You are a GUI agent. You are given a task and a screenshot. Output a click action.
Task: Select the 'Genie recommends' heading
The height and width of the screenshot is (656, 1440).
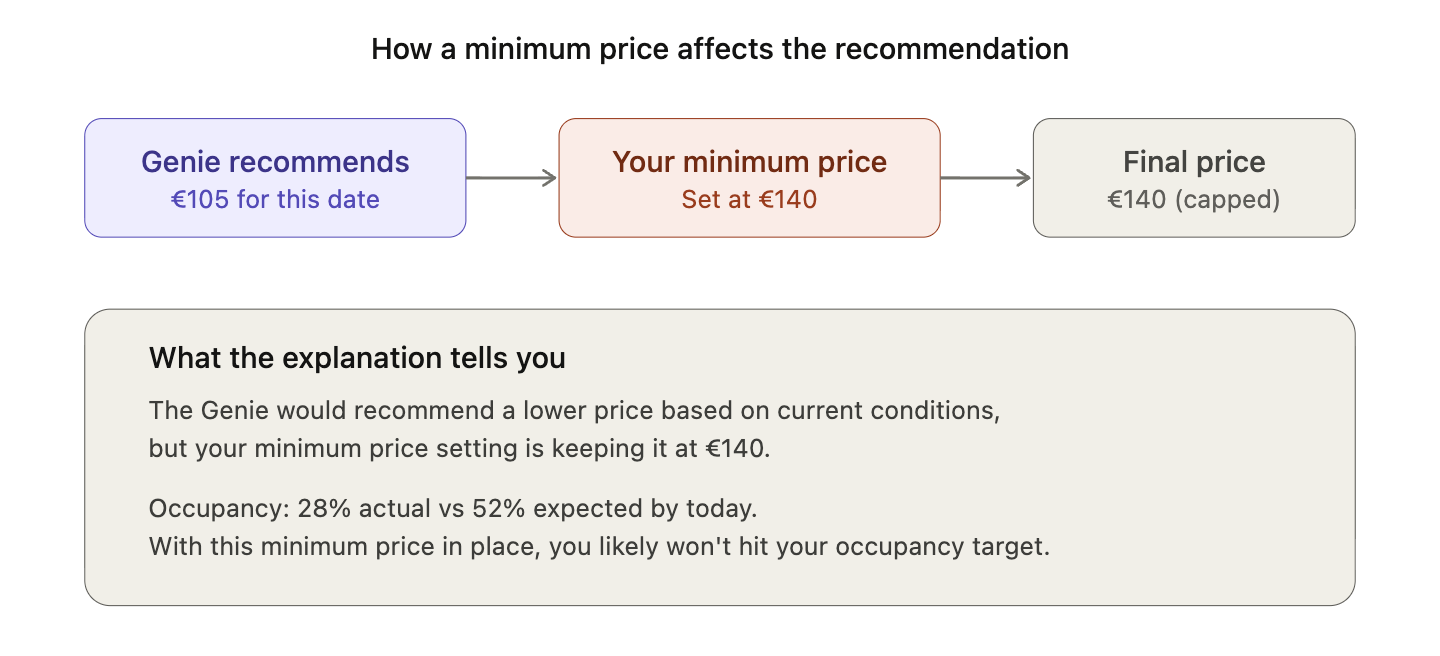(275, 162)
